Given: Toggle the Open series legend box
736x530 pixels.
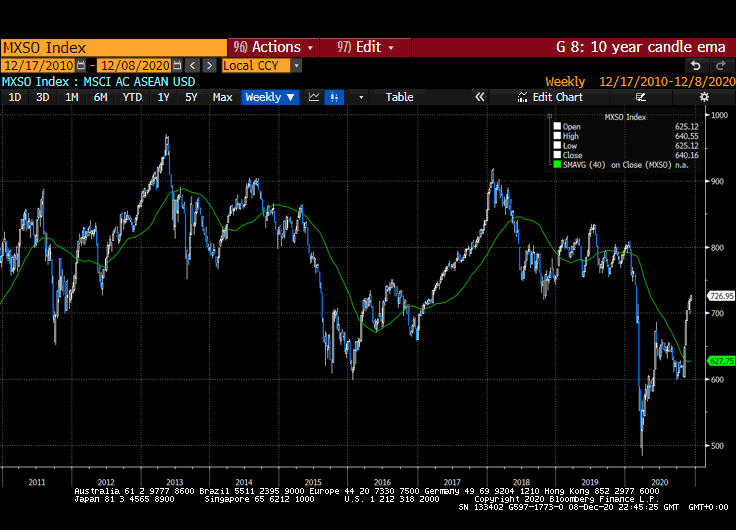Looking at the screenshot, I should (557, 127).
